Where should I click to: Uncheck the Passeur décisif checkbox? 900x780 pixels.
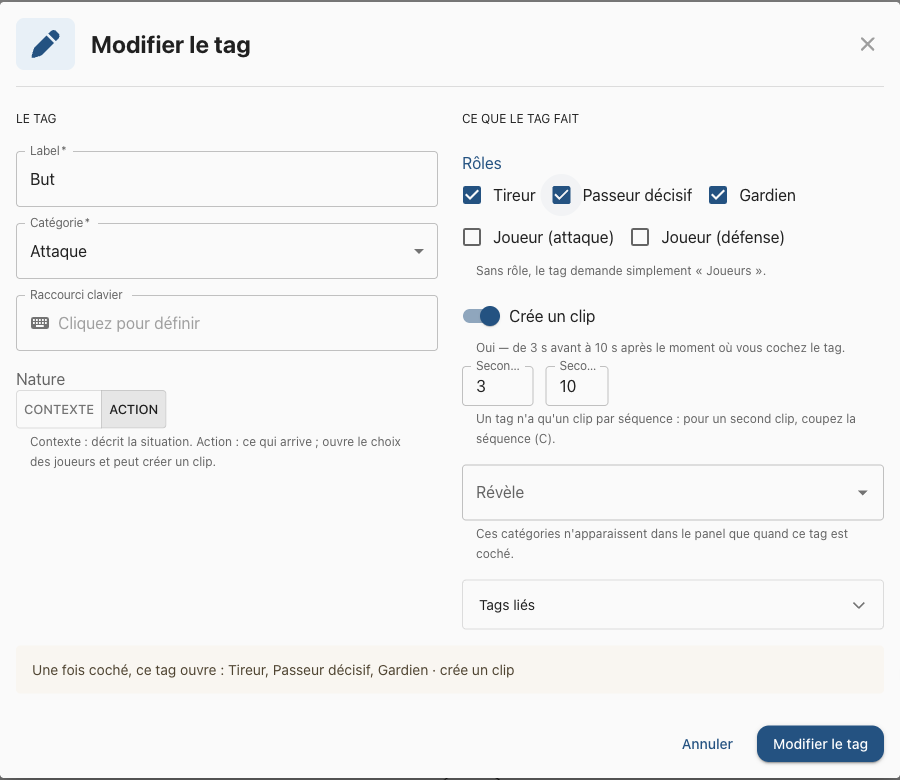click(561, 195)
